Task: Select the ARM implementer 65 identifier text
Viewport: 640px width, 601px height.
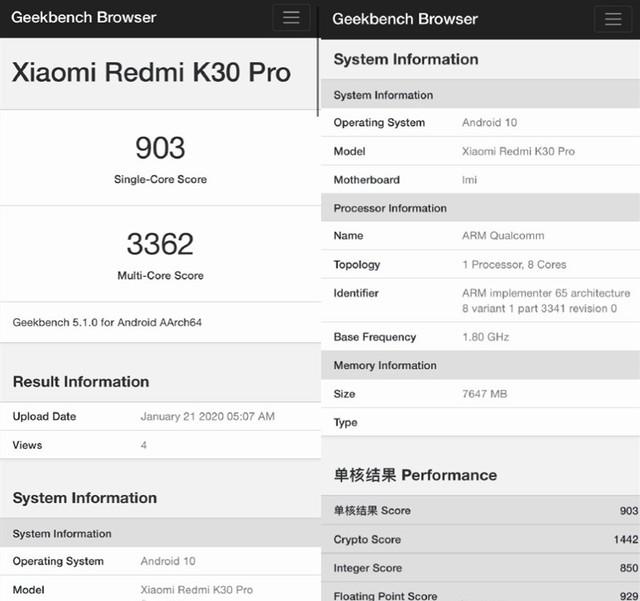Action: pos(546,300)
